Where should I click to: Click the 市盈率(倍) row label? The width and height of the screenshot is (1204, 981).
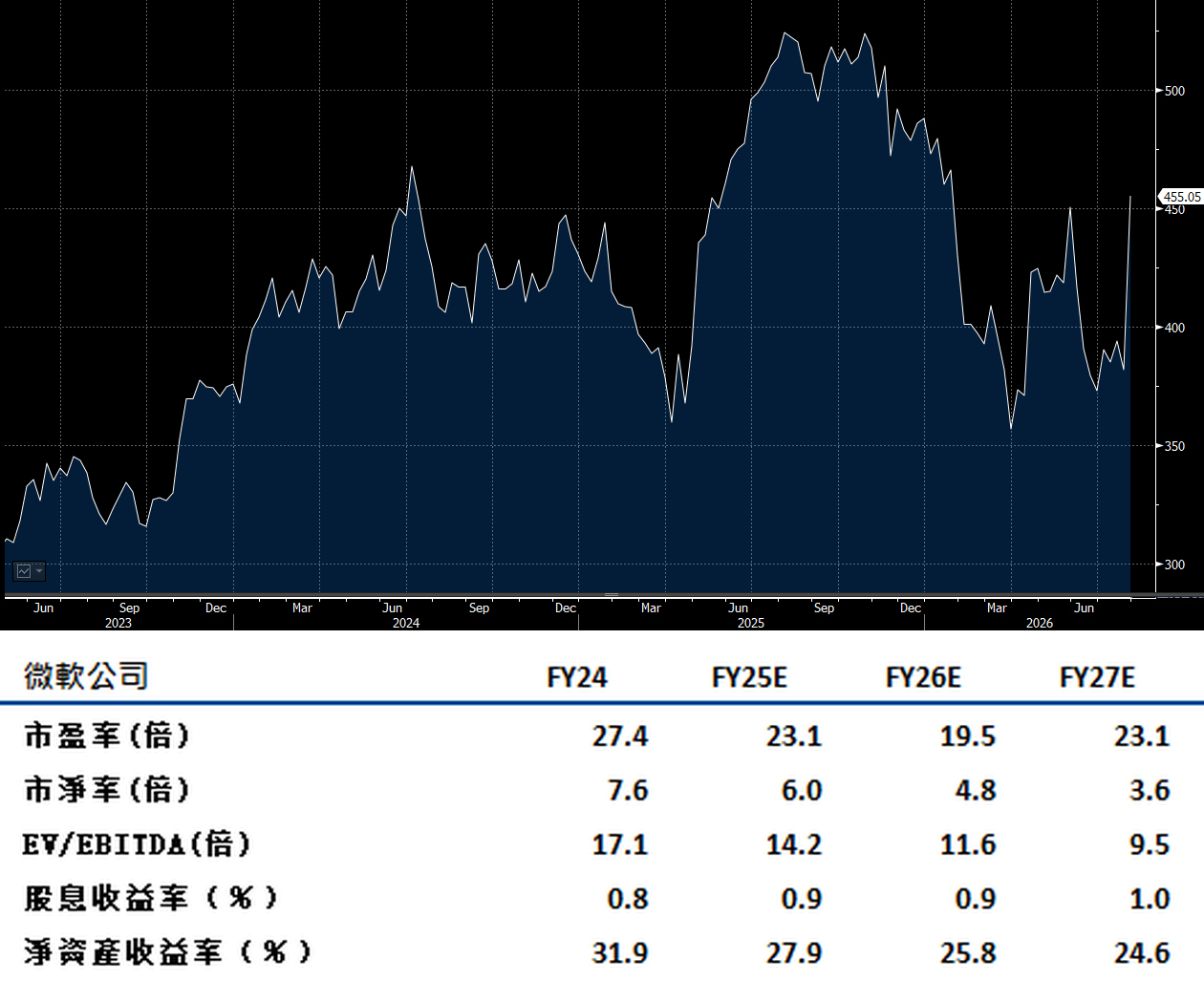(x=107, y=736)
